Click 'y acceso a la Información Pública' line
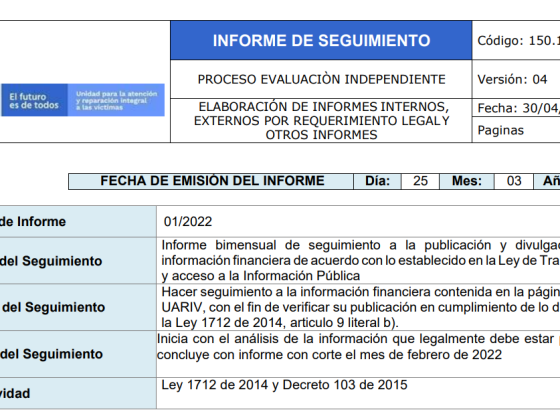This screenshot has height=420, width=560. [x=261, y=276]
